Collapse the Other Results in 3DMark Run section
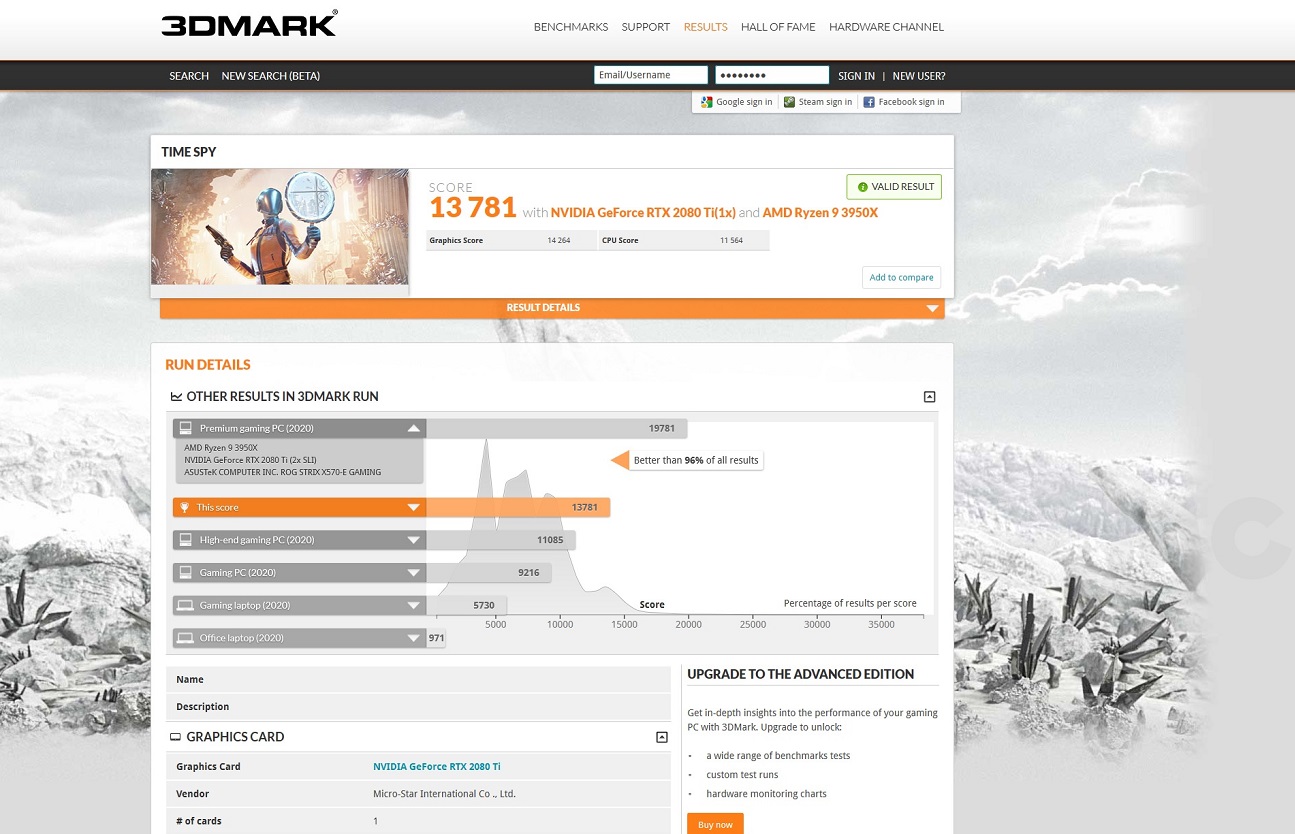Screen dimensions: 1295x834 [929, 397]
